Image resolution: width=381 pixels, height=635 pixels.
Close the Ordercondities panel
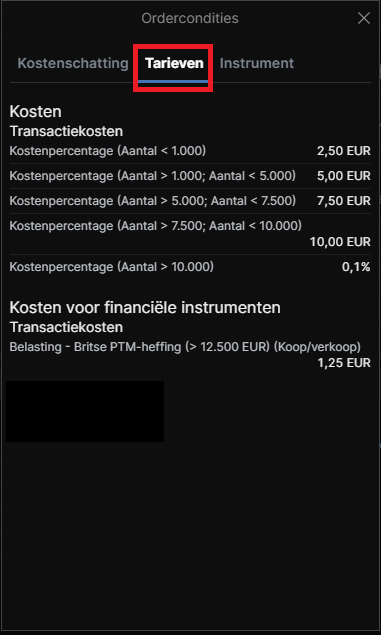click(x=364, y=18)
